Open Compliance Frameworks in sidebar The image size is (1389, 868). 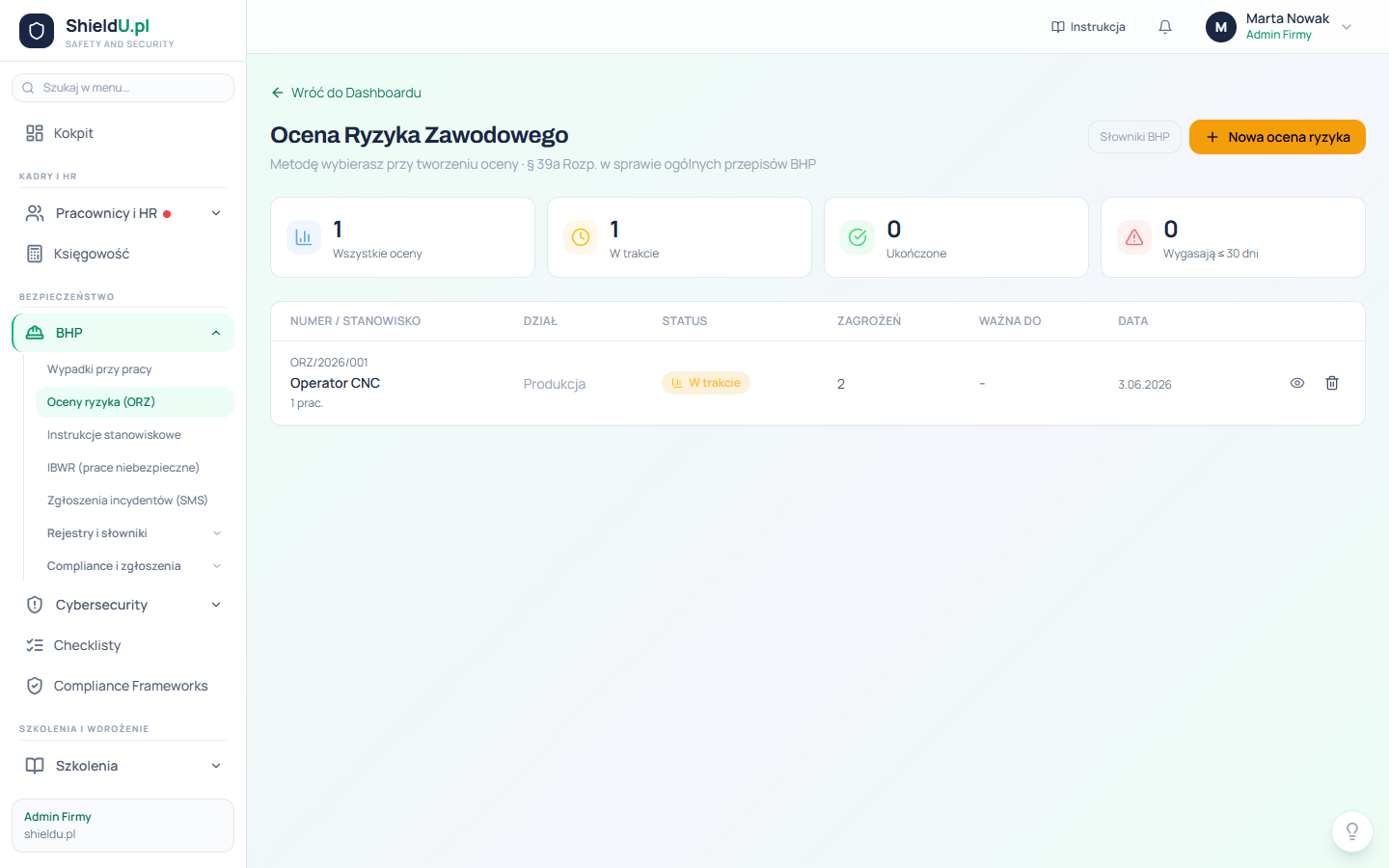click(123, 686)
